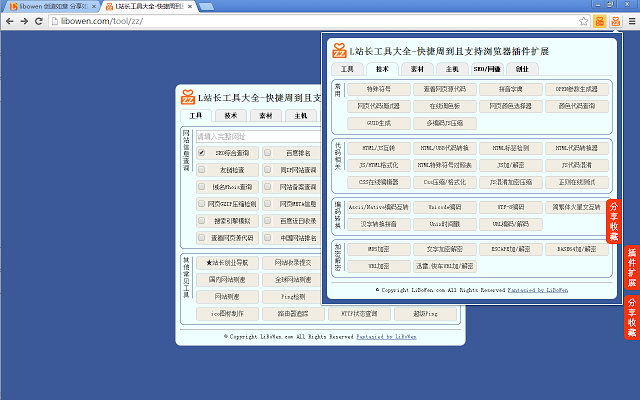Screen dimensions: 640x400
Task: Open the CSS在线编辑器 tool
Action: pos(379,182)
